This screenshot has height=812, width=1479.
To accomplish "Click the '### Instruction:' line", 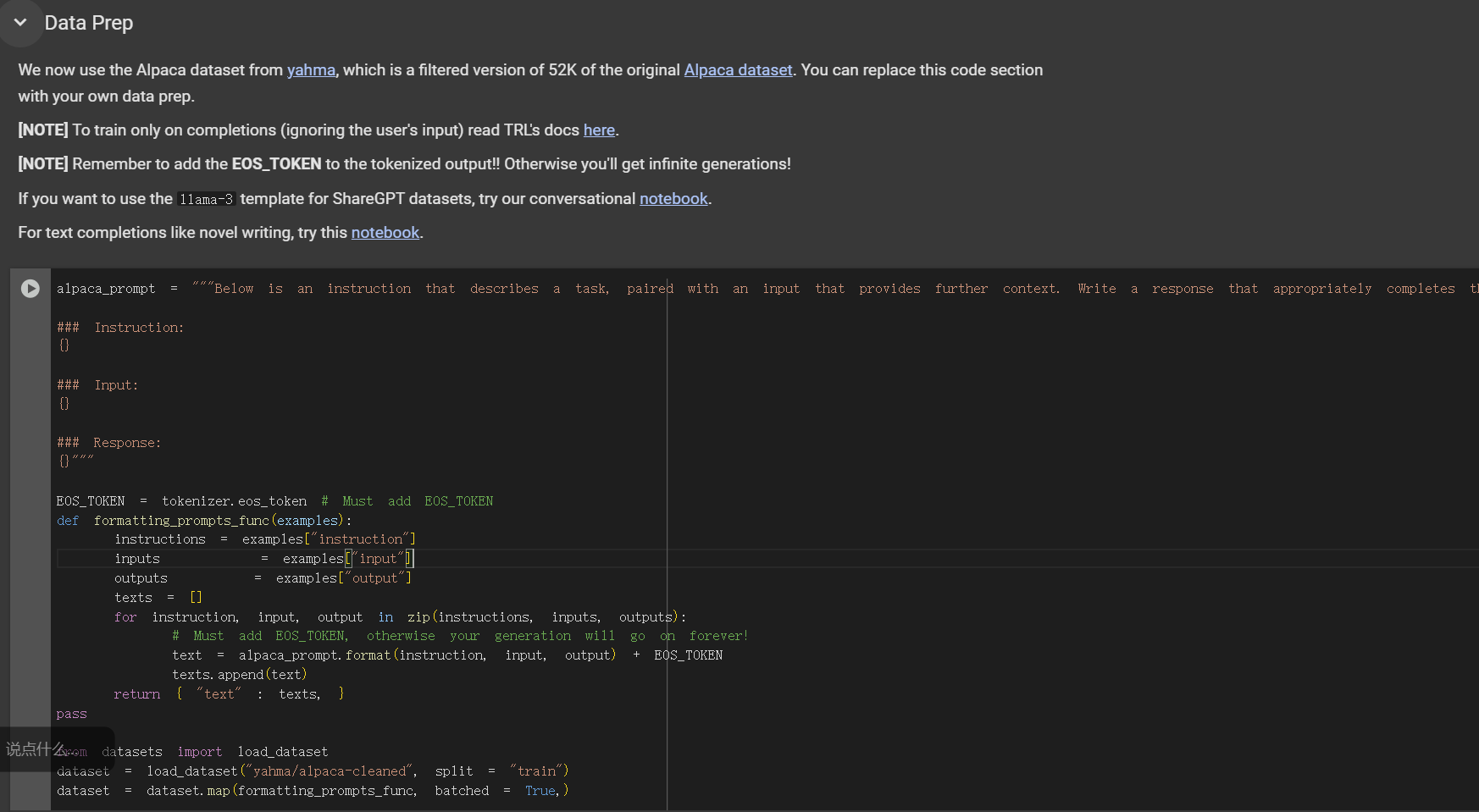I will (x=120, y=328).
